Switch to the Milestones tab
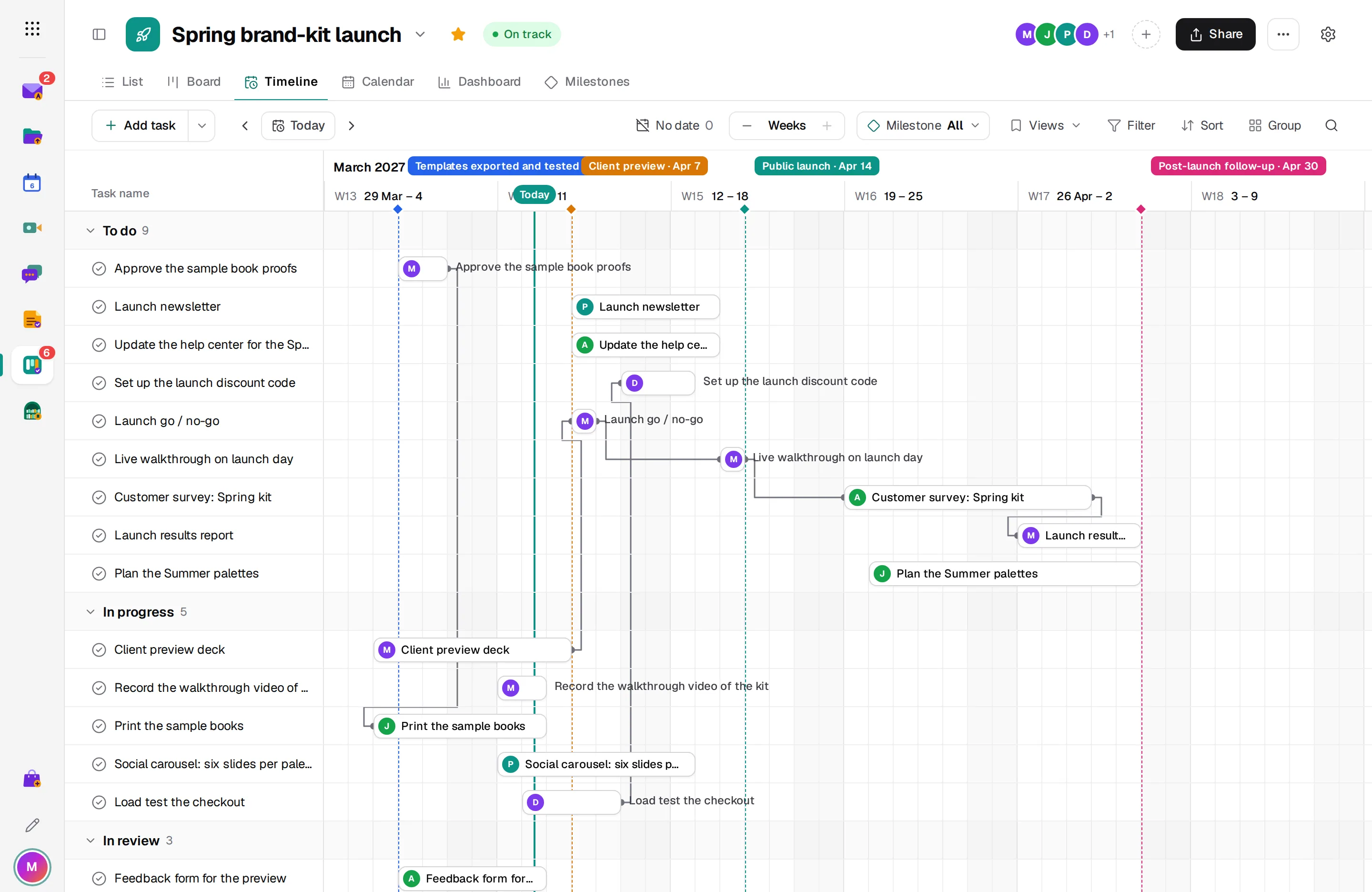Image resolution: width=1372 pixels, height=892 pixels. [x=587, y=81]
